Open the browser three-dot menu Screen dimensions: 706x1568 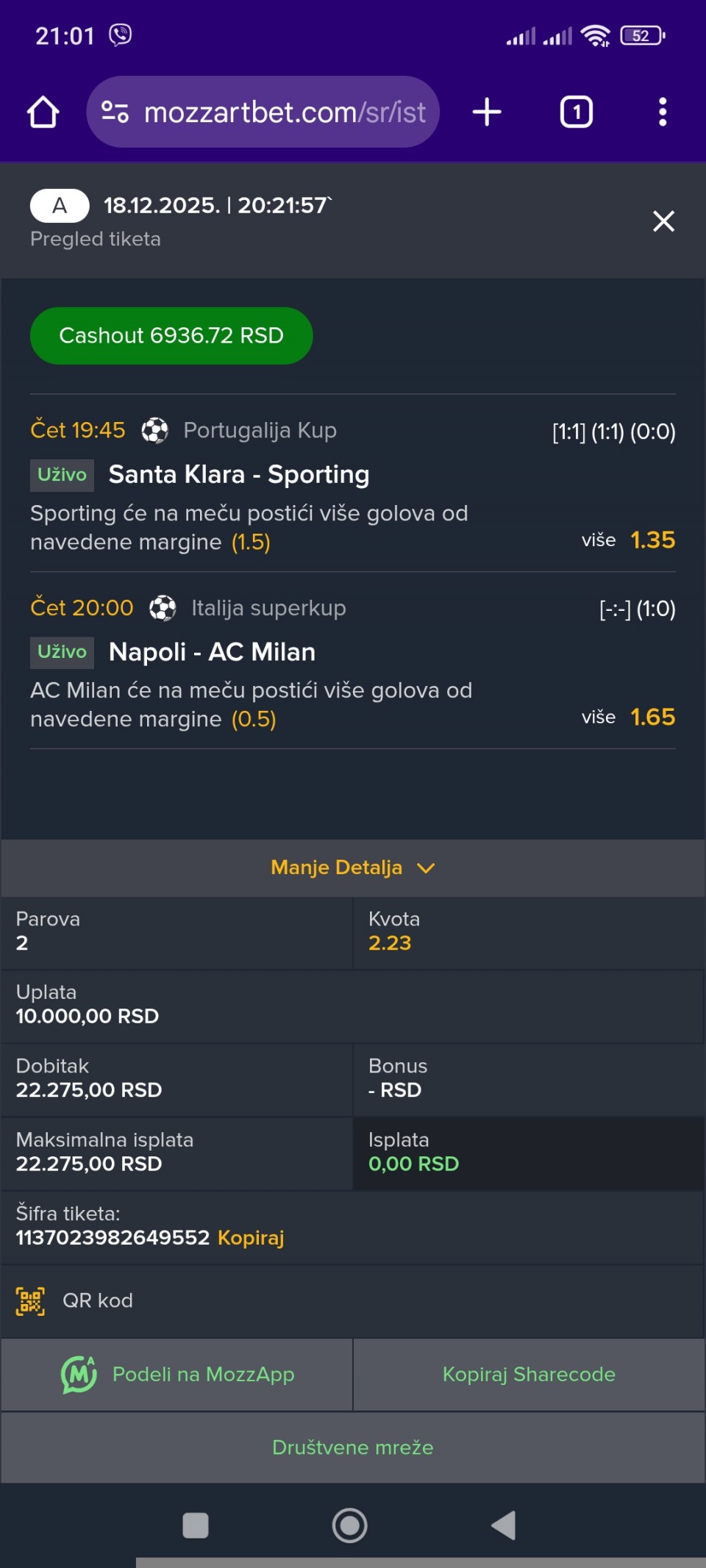(x=662, y=112)
